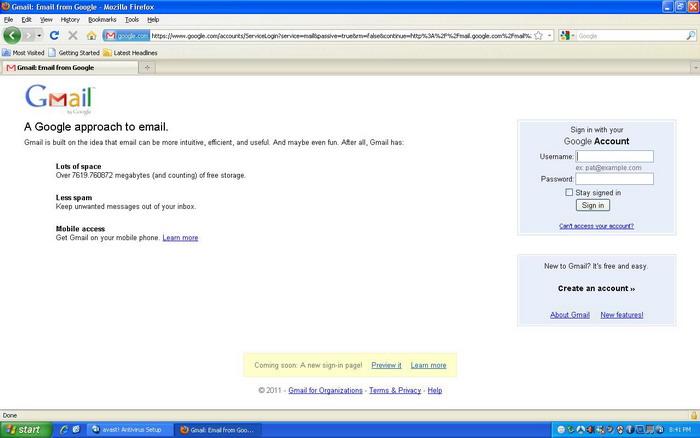Open the Tools menu
700x438 pixels.
pos(132,20)
